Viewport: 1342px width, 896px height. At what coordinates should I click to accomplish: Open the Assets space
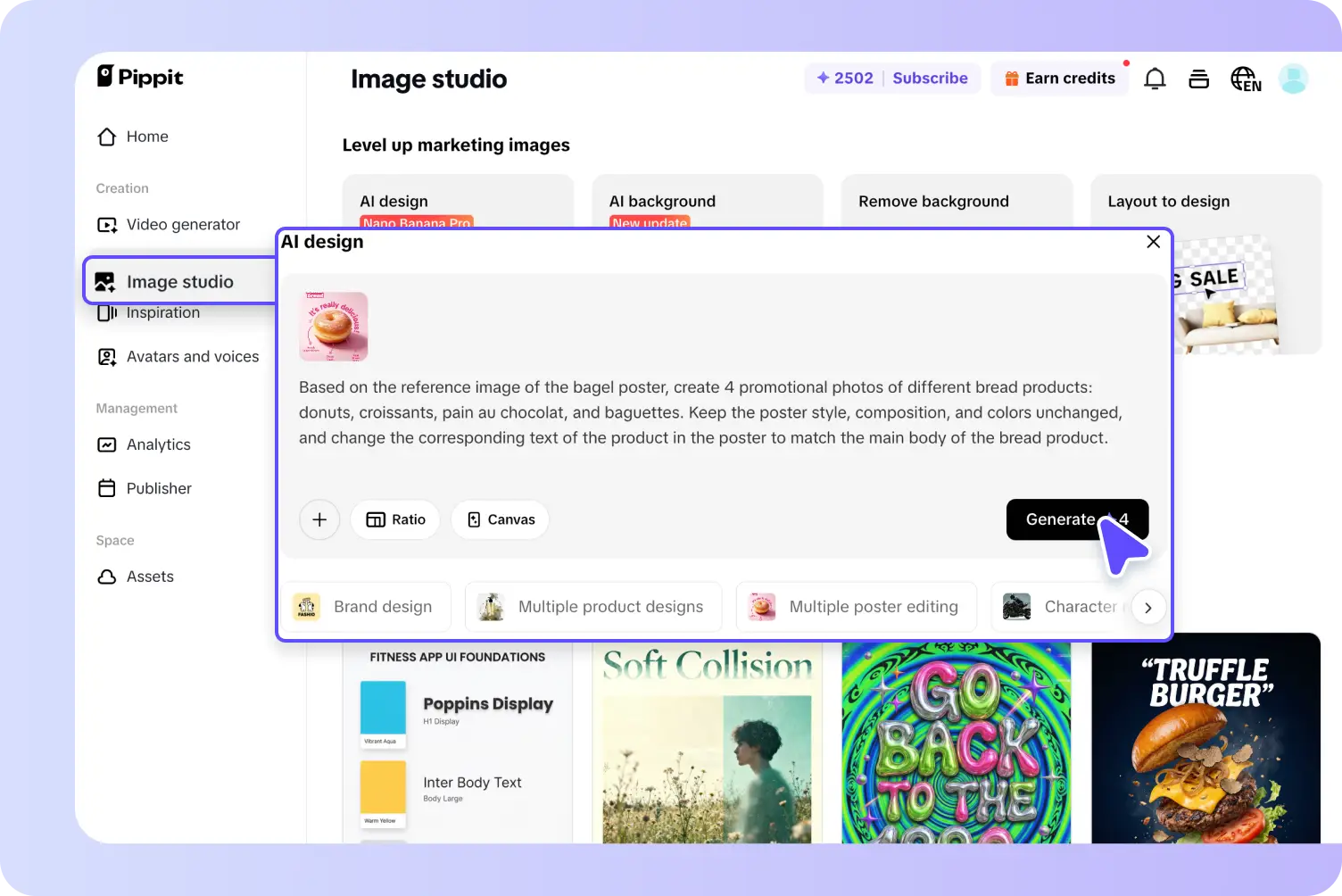click(150, 576)
